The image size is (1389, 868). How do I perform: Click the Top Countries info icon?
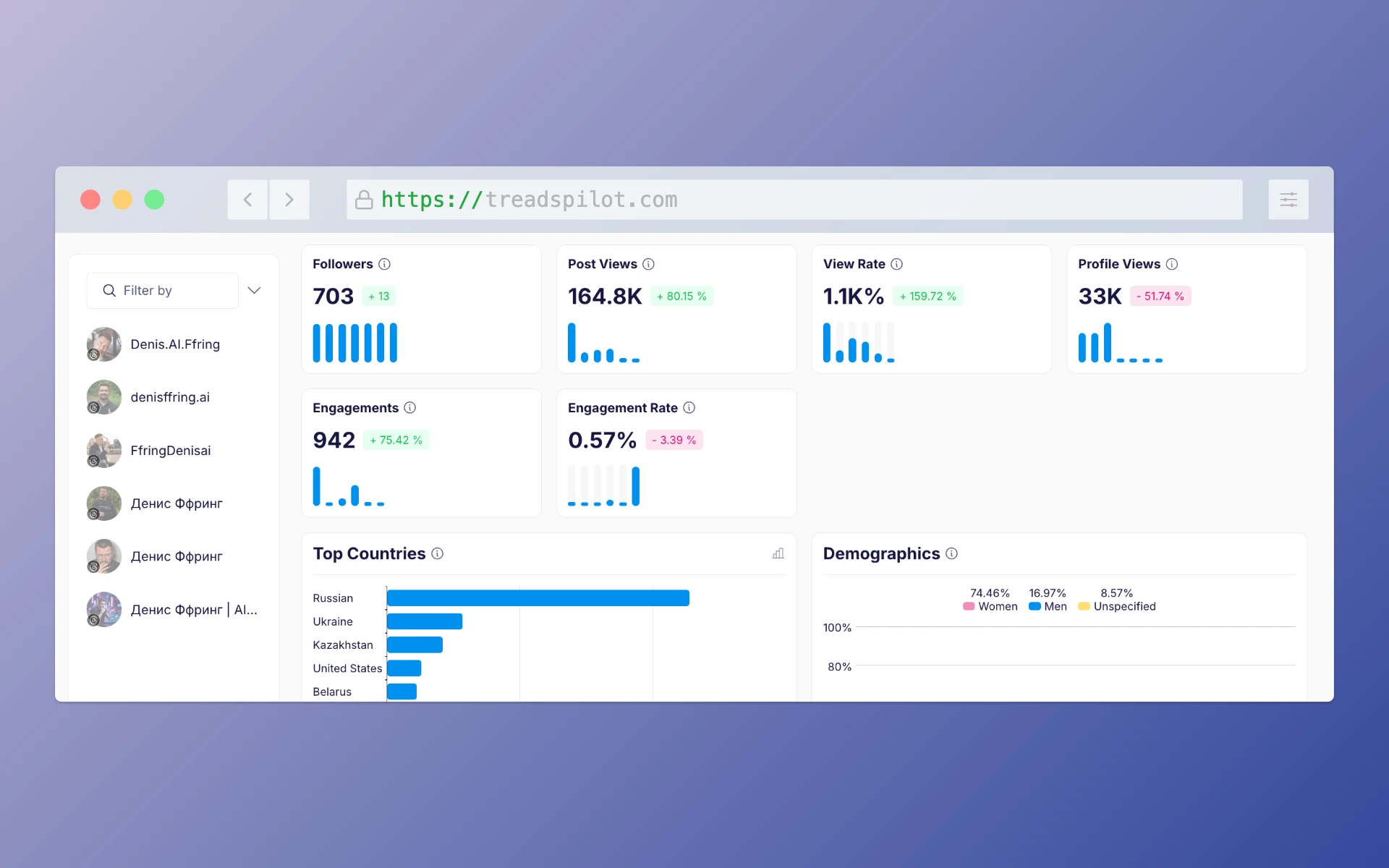(x=437, y=553)
